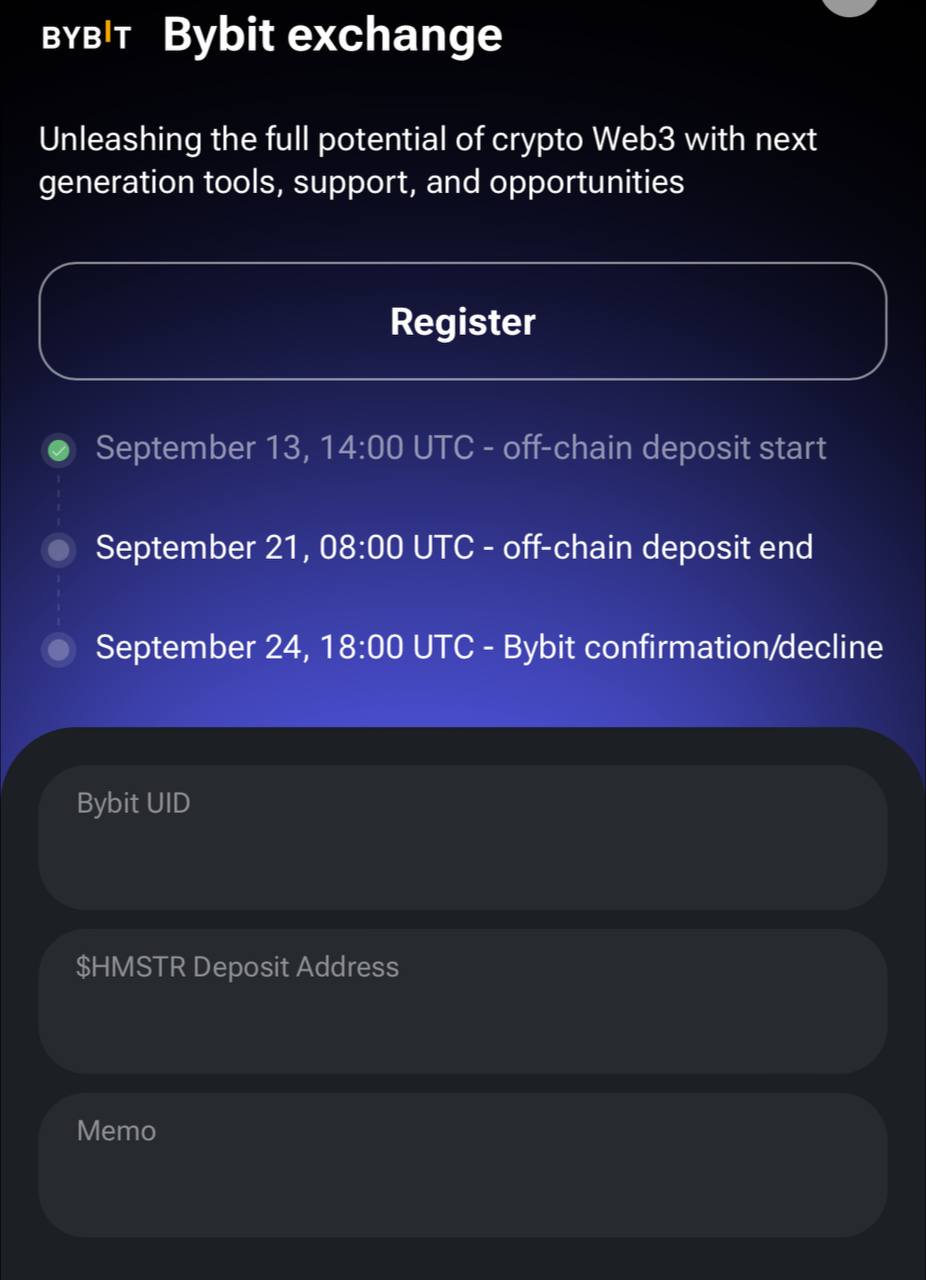Tap the "Memo" placeholder label
The image size is (926, 1280).
tap(116, 1131)
